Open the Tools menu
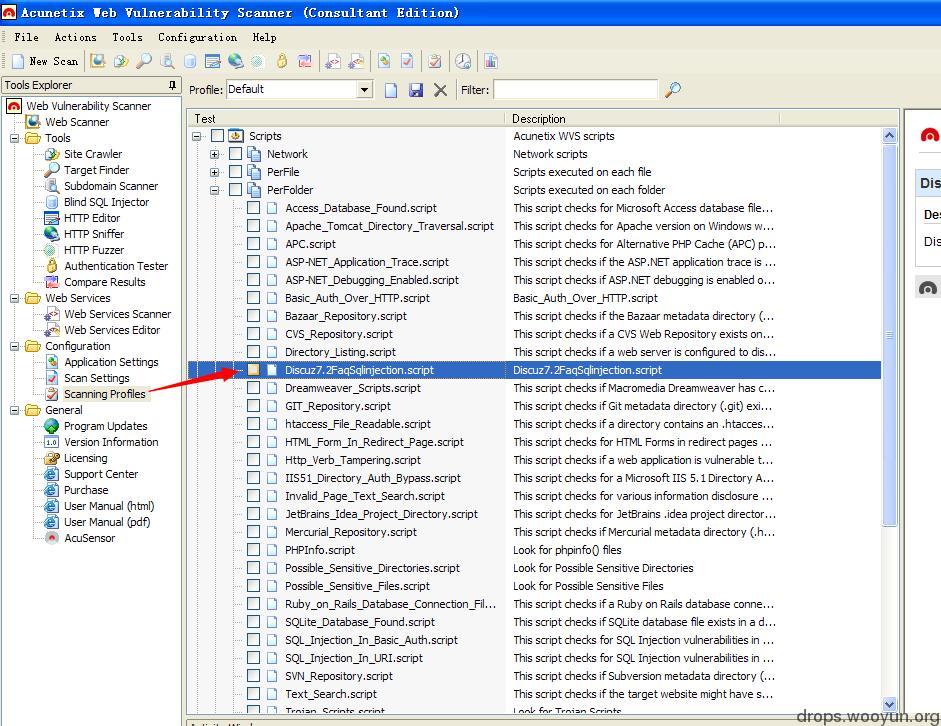The image size is (941, 726). pyautogui.click(x=127, y=37)
